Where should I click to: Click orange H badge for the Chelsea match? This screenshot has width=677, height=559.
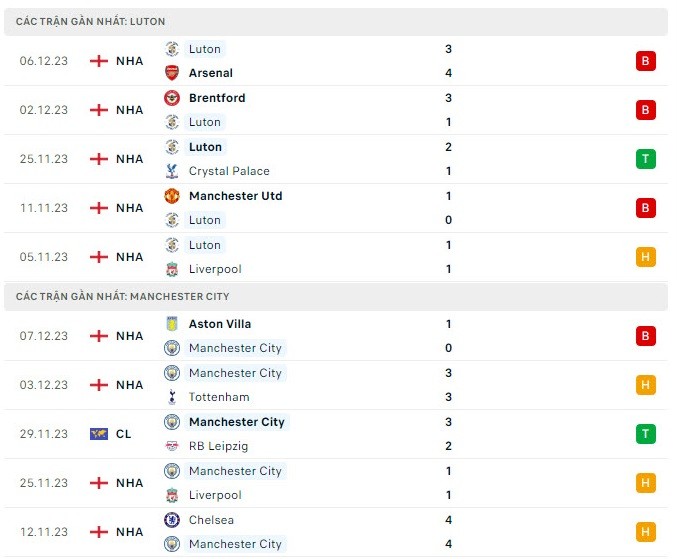[646, 532]
